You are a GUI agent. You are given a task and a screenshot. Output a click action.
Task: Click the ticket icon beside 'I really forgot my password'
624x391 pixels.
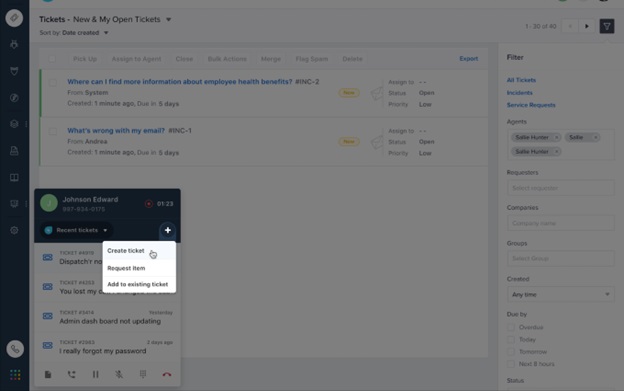point(48,346)
